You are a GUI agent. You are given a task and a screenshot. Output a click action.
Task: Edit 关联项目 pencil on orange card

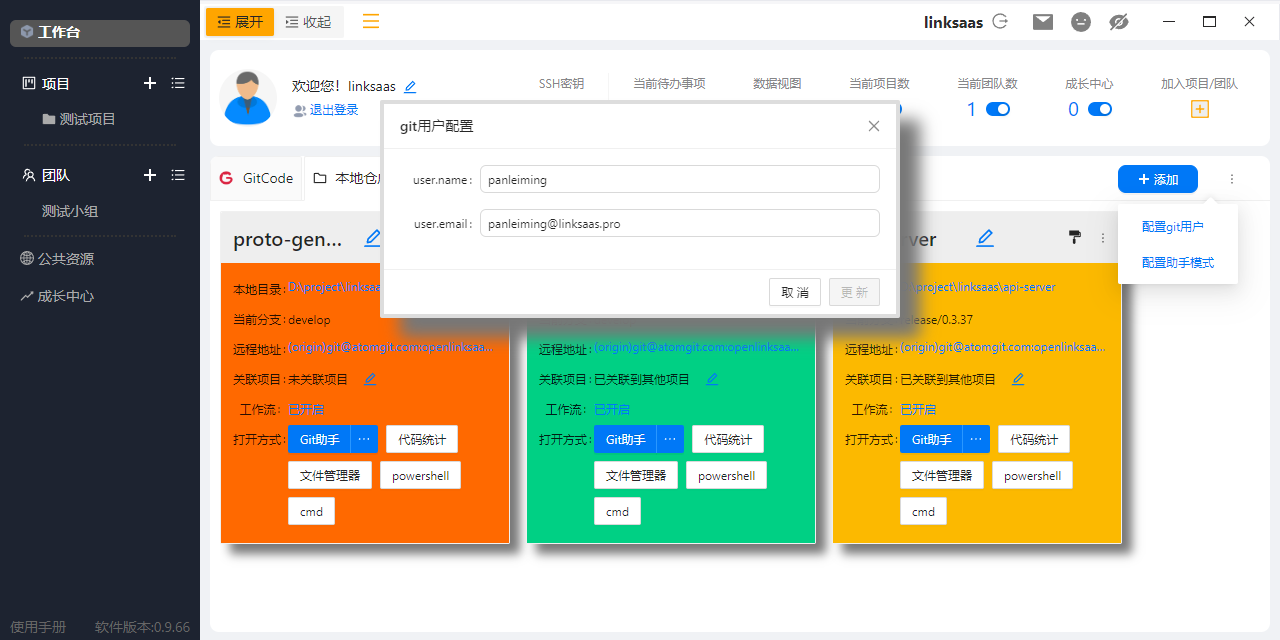click(x=370, y=379)
